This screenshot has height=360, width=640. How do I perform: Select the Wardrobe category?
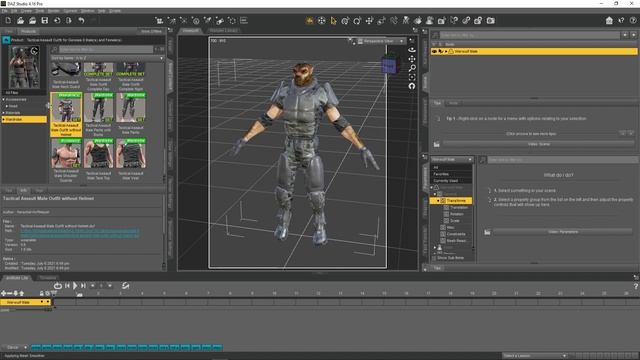pyautogui.click(x=24, y=119)
